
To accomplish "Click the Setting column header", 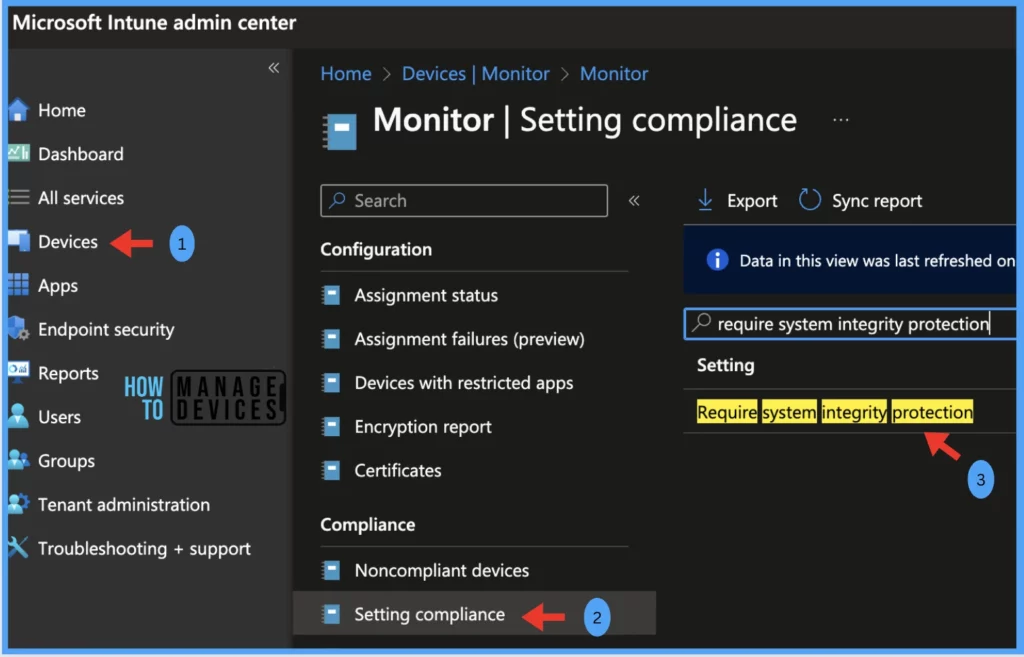I will point(725,365).
